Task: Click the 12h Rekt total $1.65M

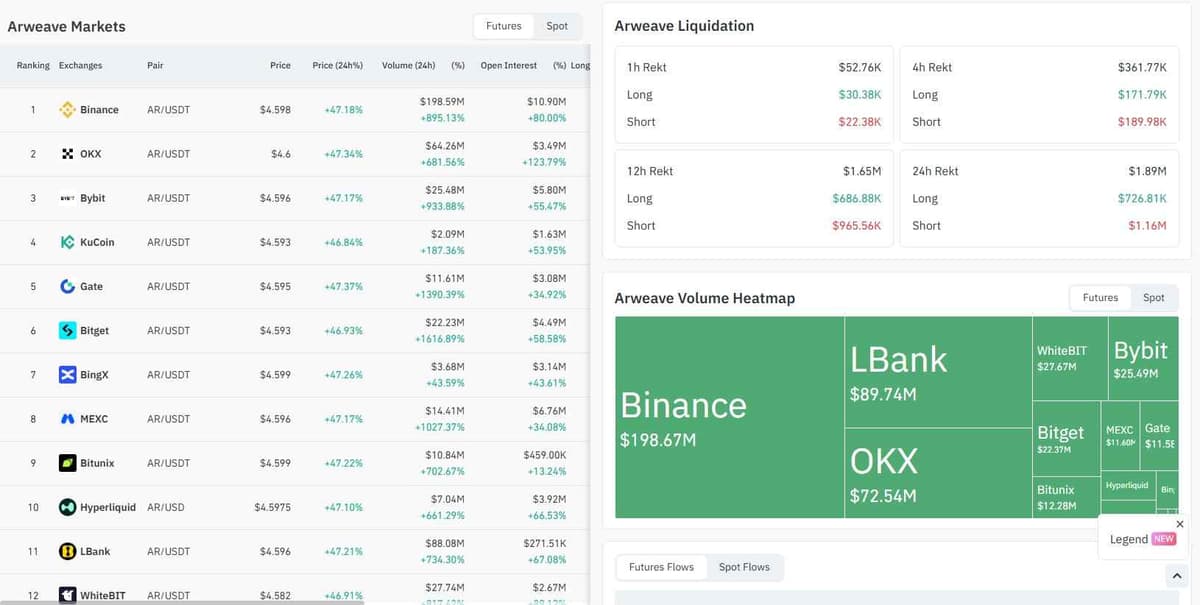Action: pos(862,171)
